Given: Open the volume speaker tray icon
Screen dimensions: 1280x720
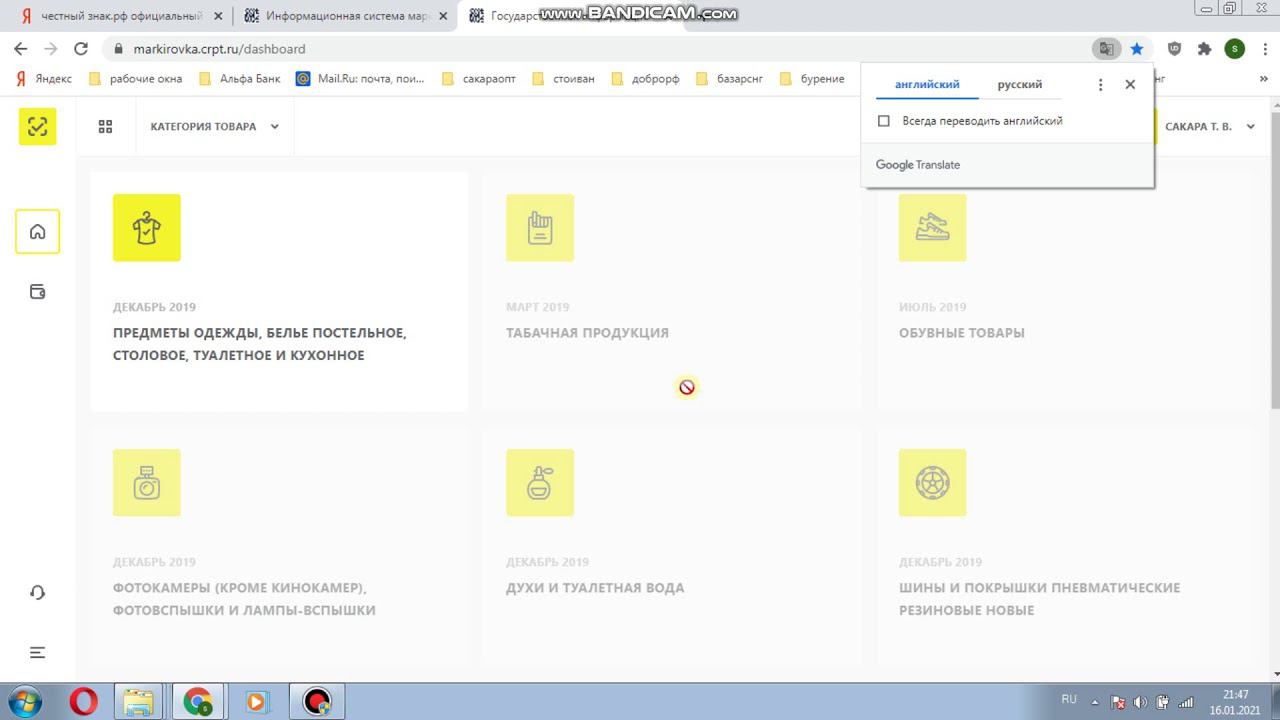Looking at the screenshot, I should pos(1140,702).
